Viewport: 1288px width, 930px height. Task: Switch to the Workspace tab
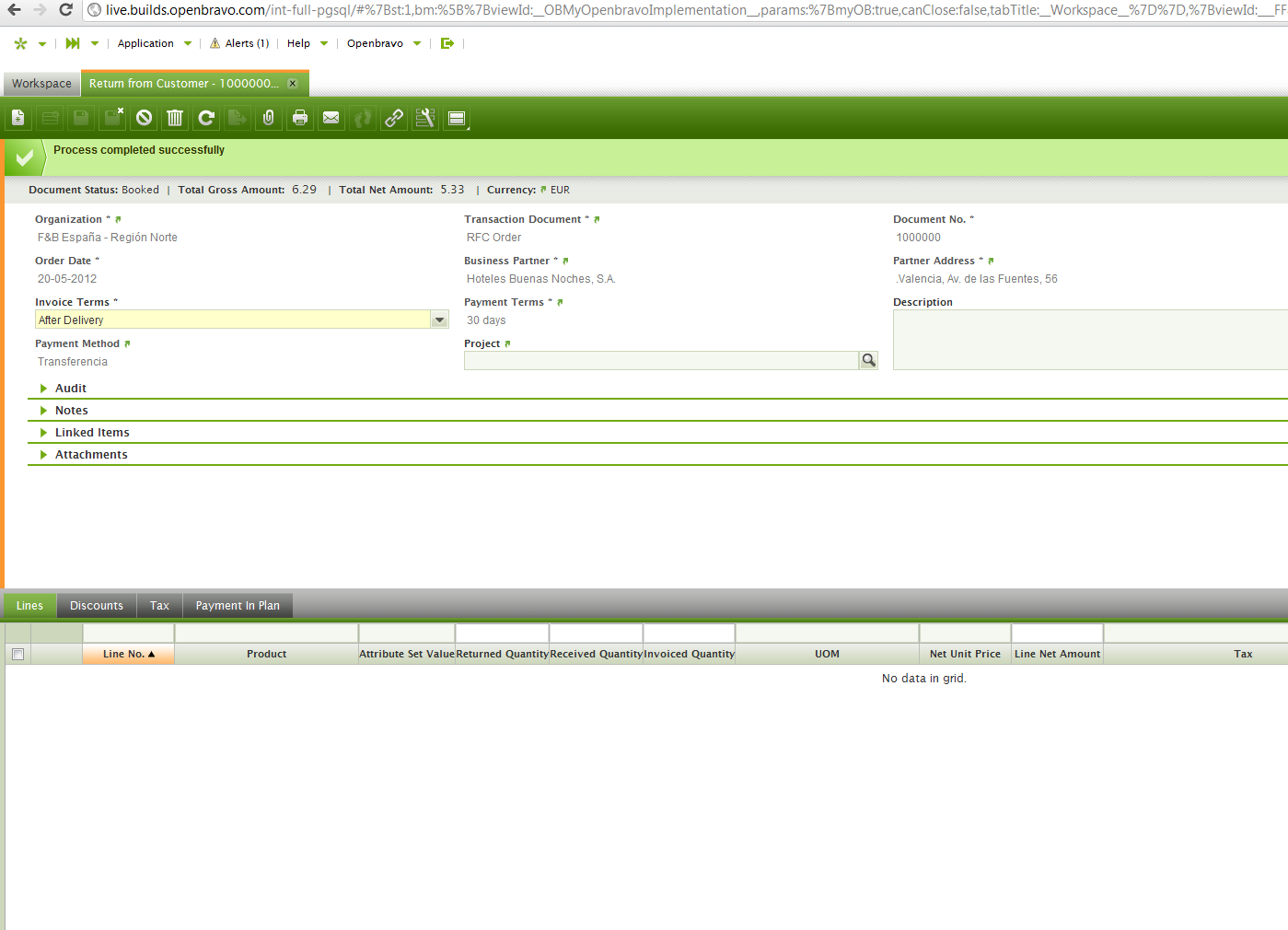coord(41,84)
